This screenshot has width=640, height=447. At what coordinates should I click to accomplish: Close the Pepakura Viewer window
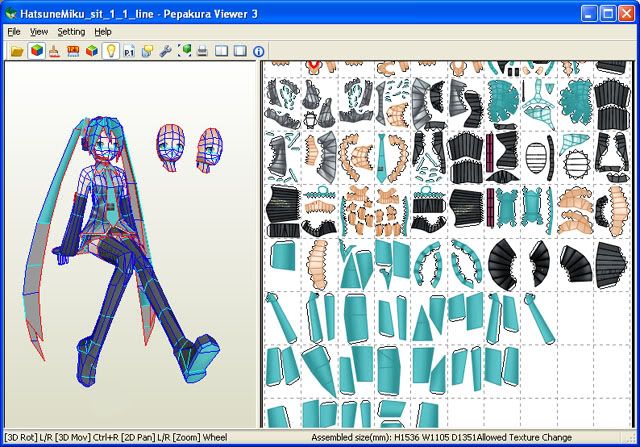626,13
